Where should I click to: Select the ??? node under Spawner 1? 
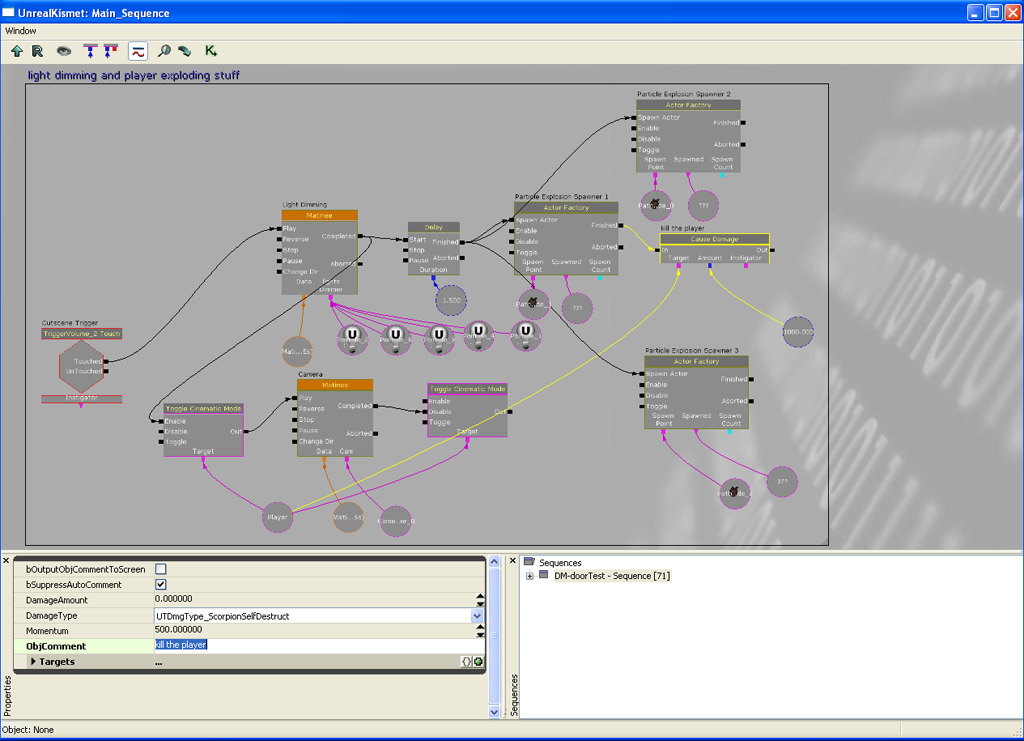click(577, 308)
